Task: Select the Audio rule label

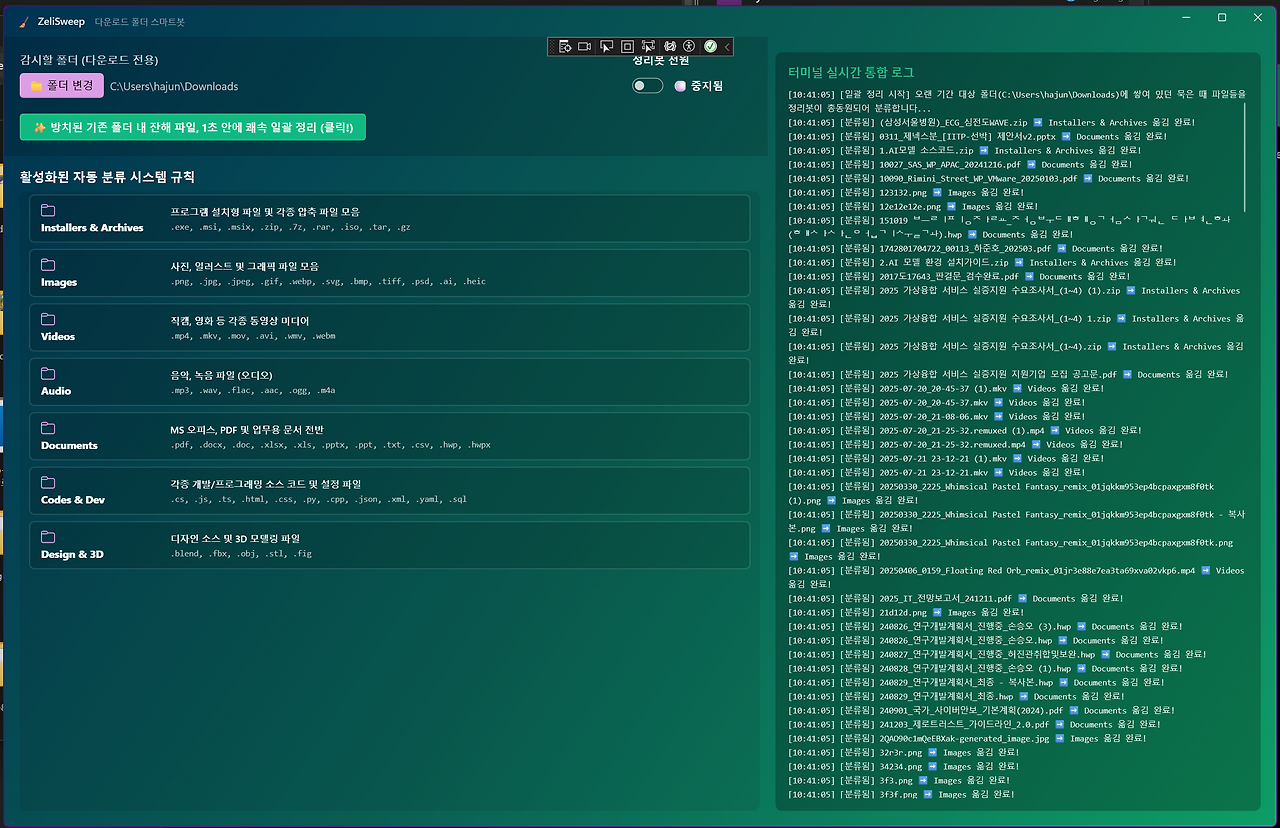Action: 56,391
